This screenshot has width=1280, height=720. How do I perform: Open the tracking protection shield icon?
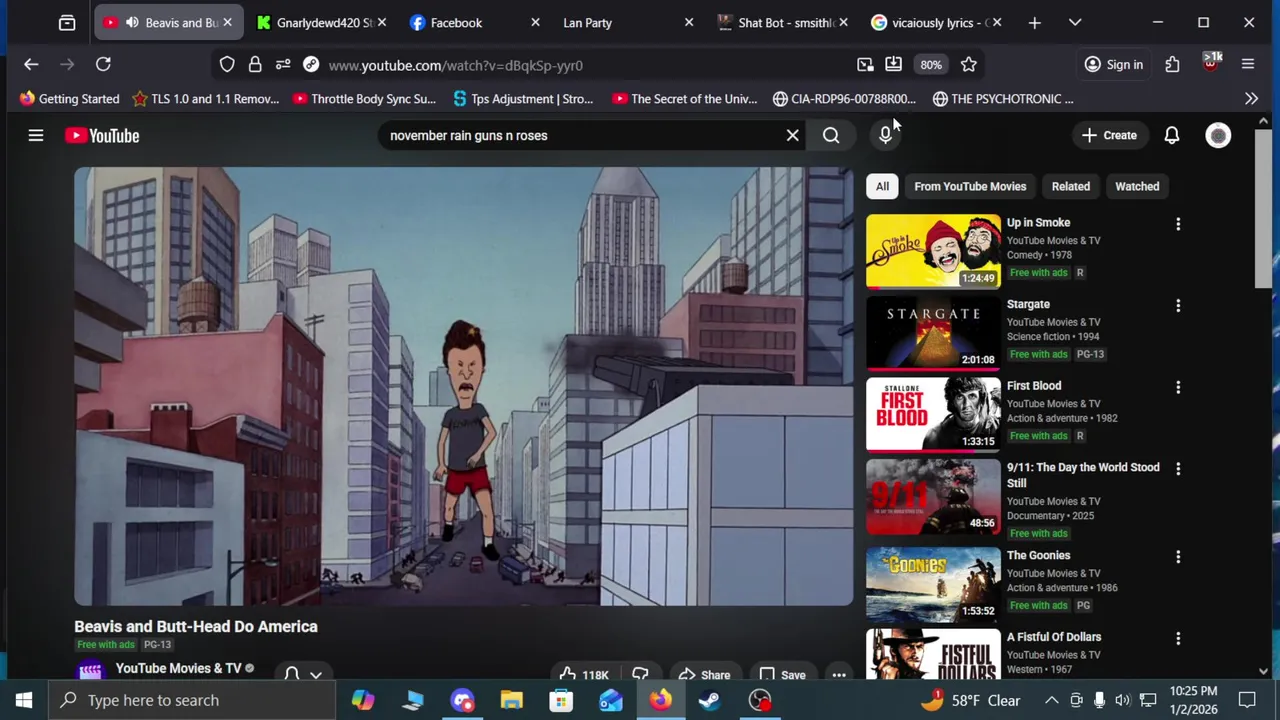point(227,65)
